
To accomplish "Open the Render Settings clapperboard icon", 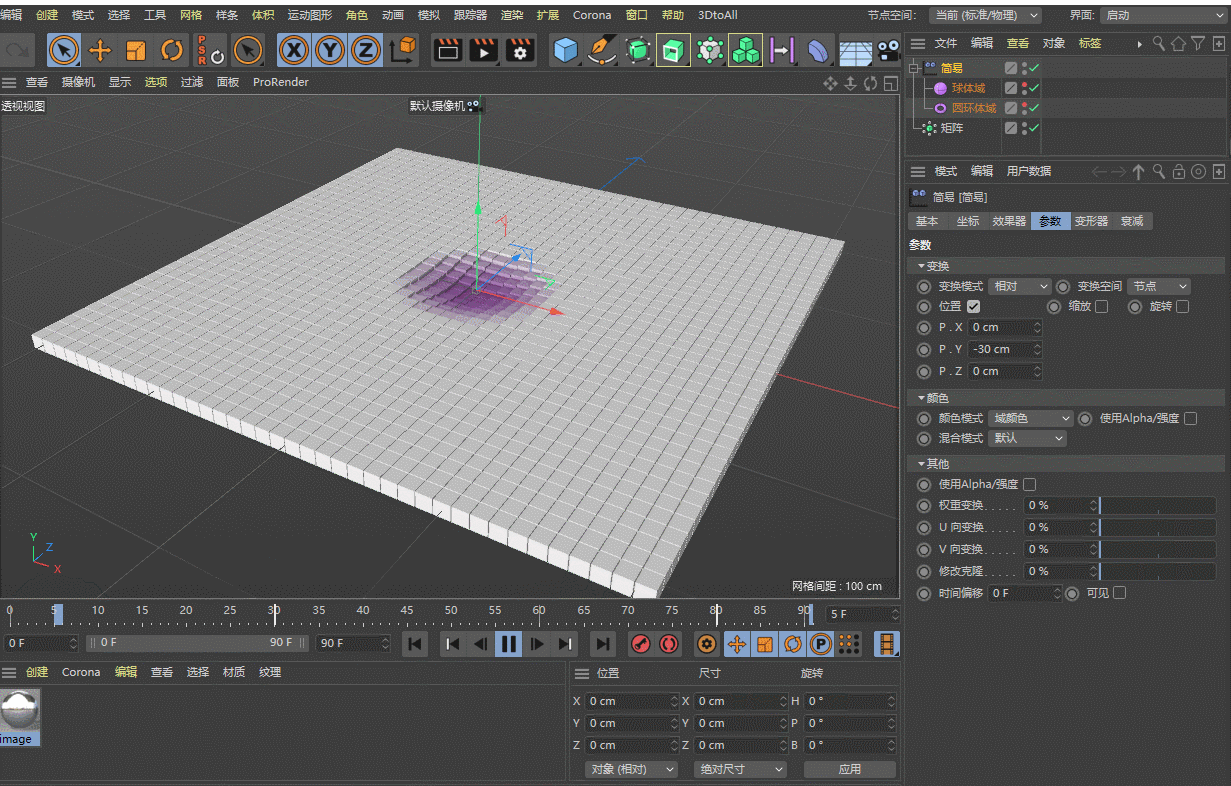I will coord(519,50).
